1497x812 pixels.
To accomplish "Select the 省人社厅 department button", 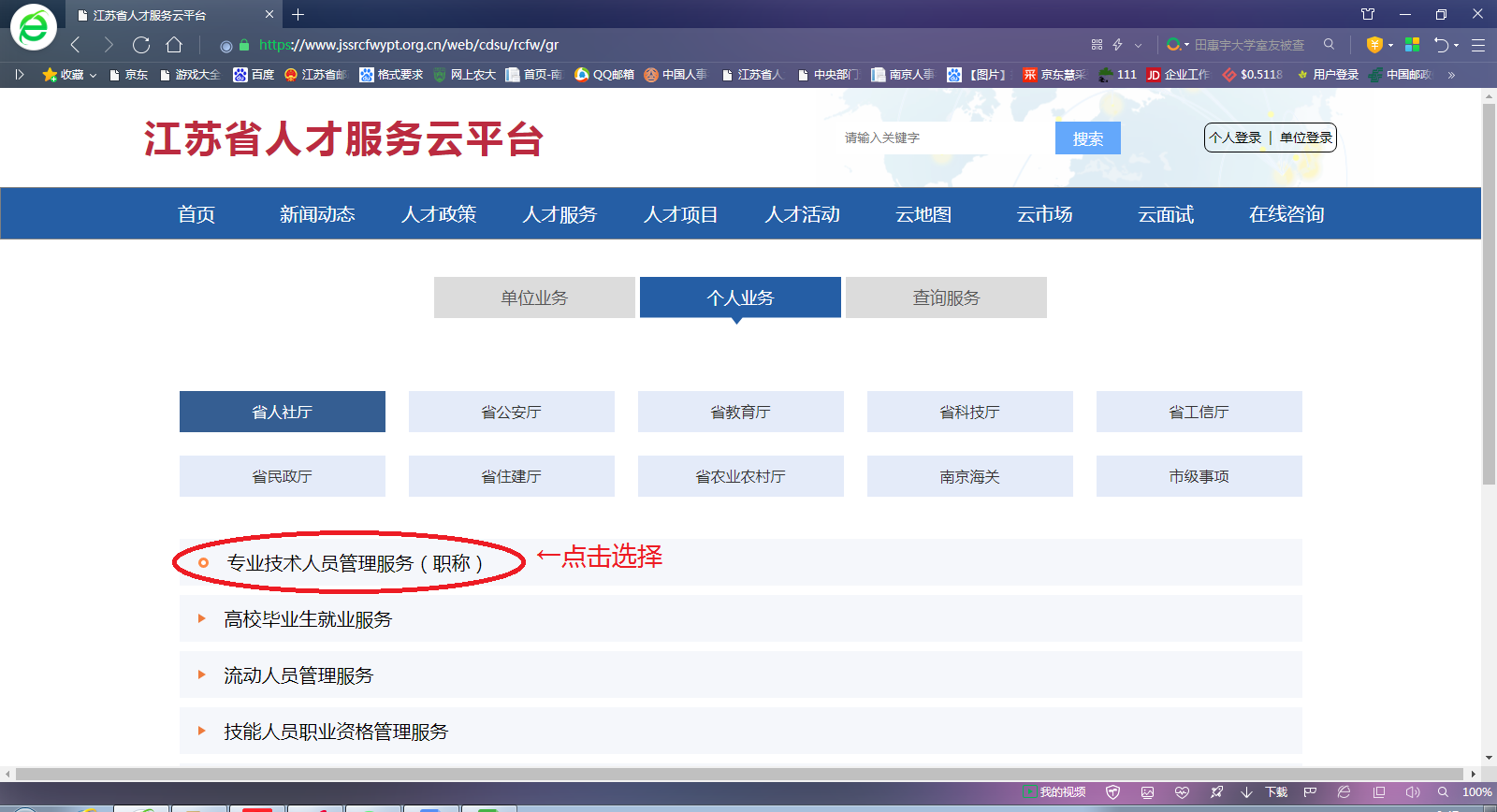I will point(283,412).
